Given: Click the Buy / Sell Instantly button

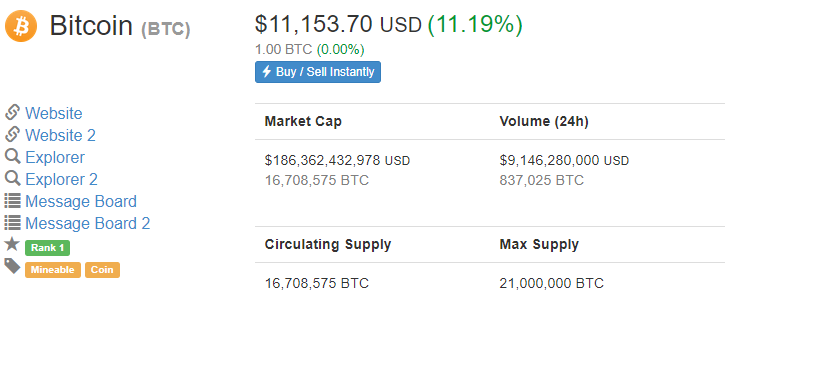Looking at the screenshot, I should click(318, 72).
